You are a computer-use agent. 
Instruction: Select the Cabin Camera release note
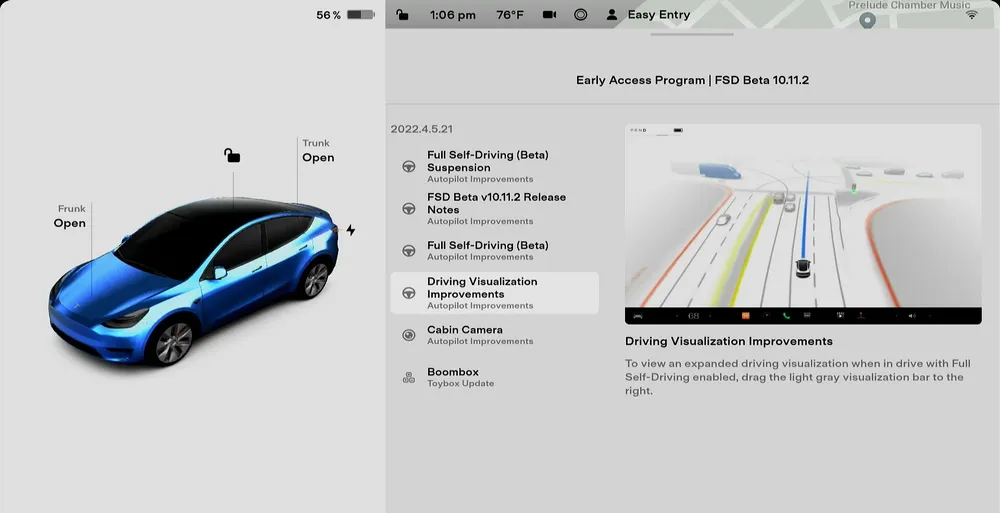pyautogui.click(x=495, y=335)
